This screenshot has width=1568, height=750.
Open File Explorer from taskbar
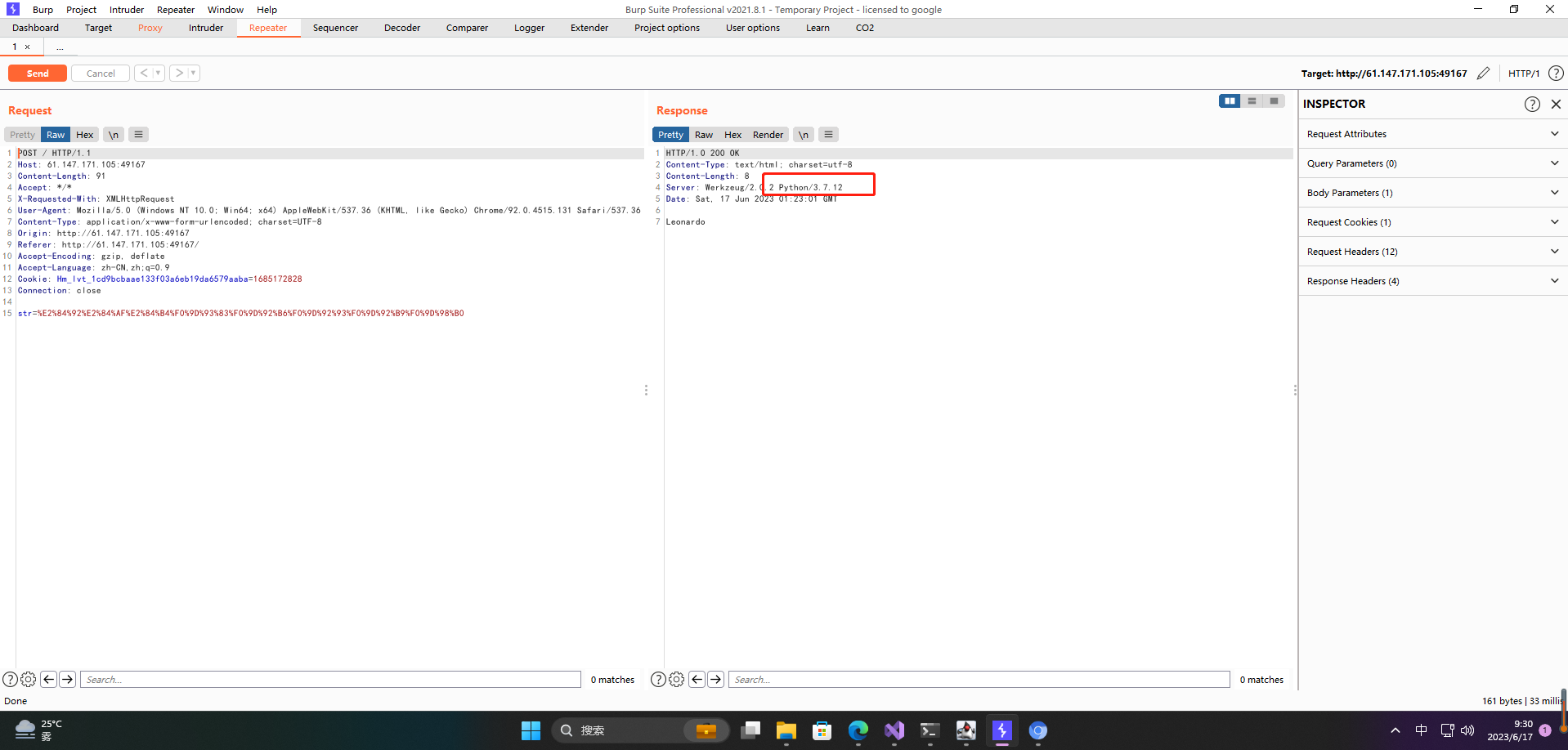786,730
